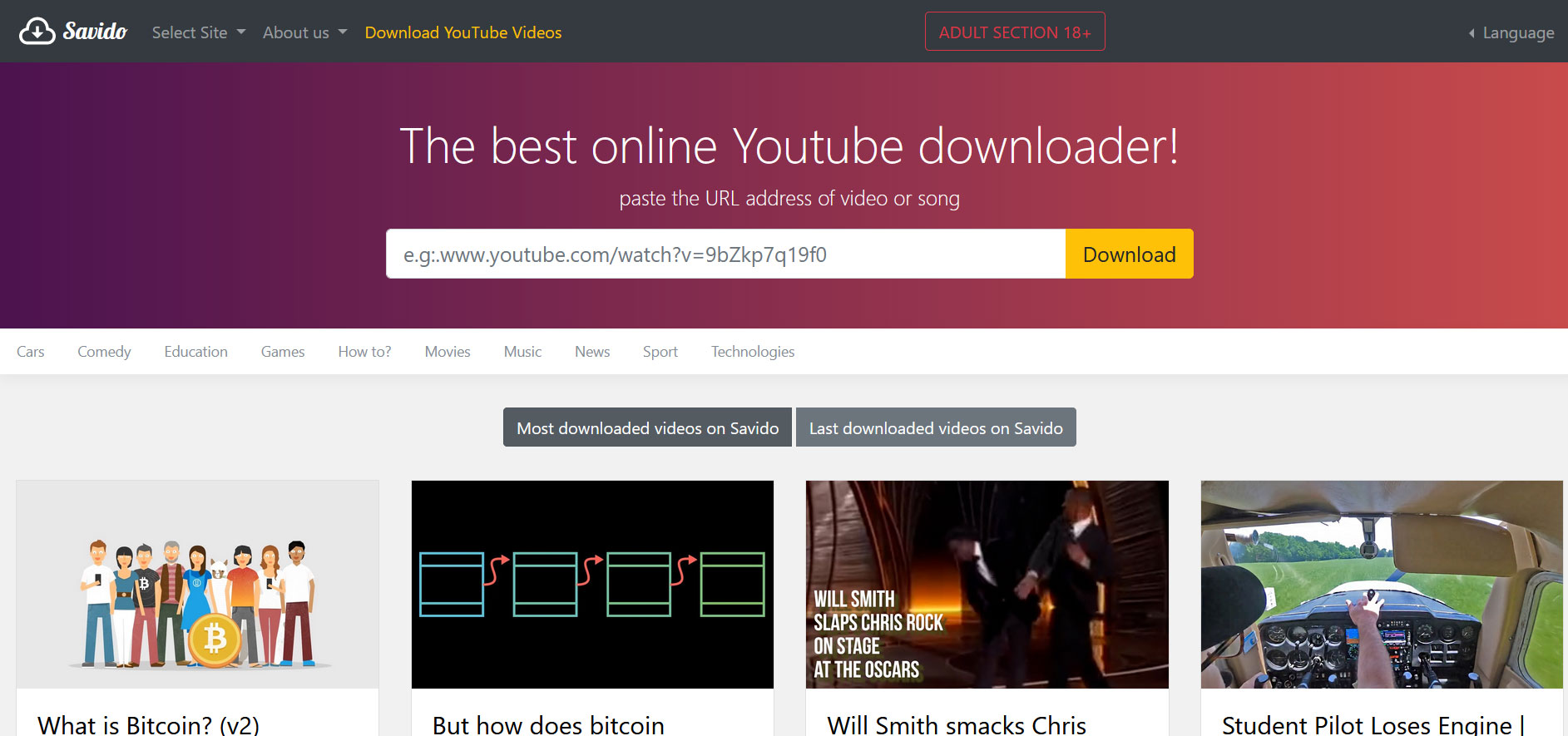Image resolution: width=1568 pixels, height=736 pixels.
Task: Browse the Comedy category
Action: coord(104,352)
